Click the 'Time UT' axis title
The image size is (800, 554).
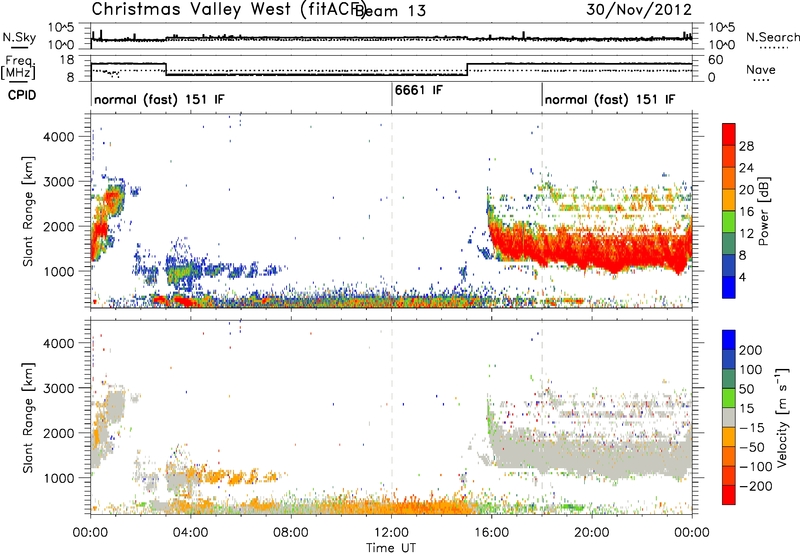coord(391,548)
